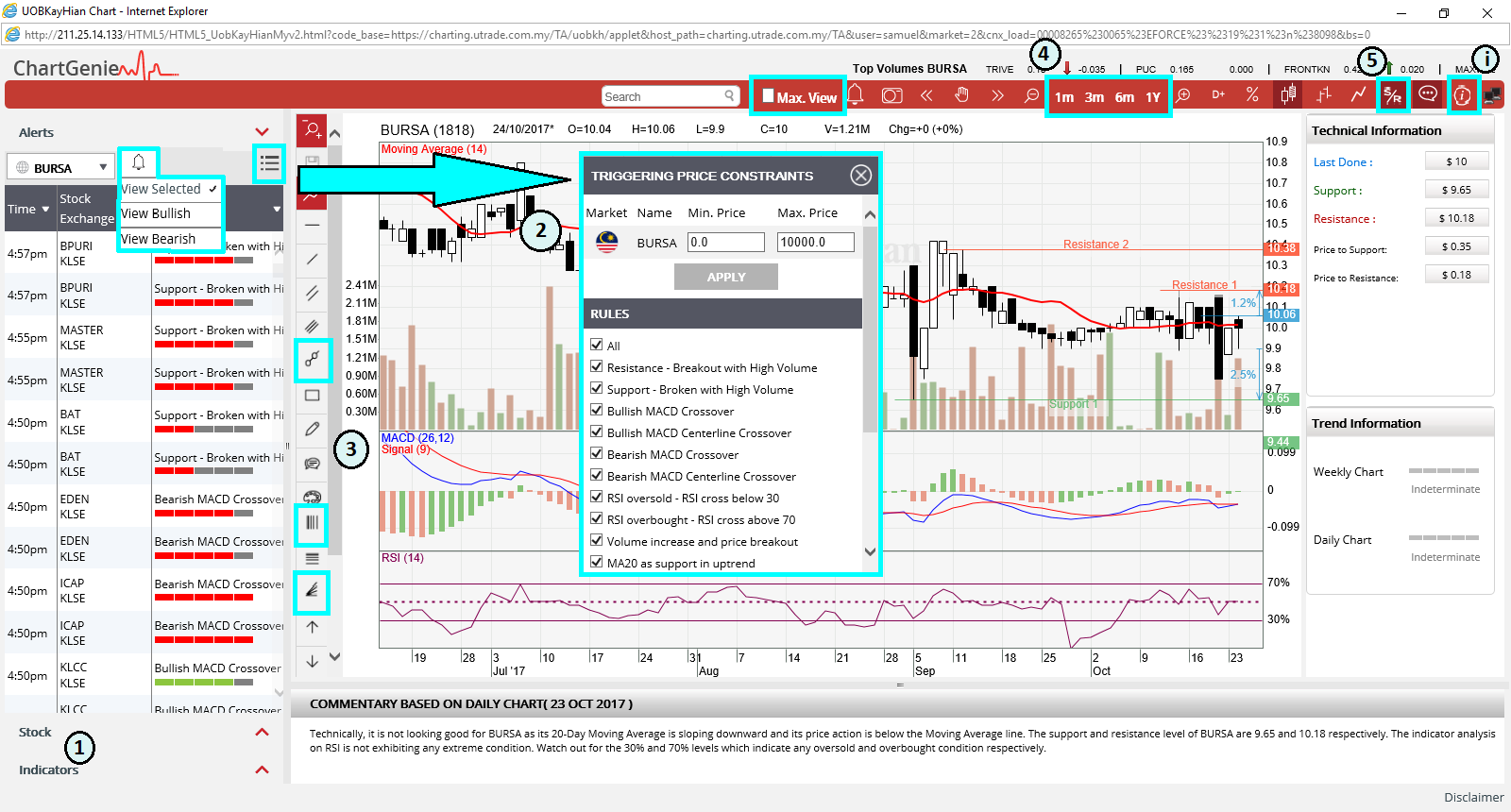Click the Min. Price input field

click(x=725, y=242)
